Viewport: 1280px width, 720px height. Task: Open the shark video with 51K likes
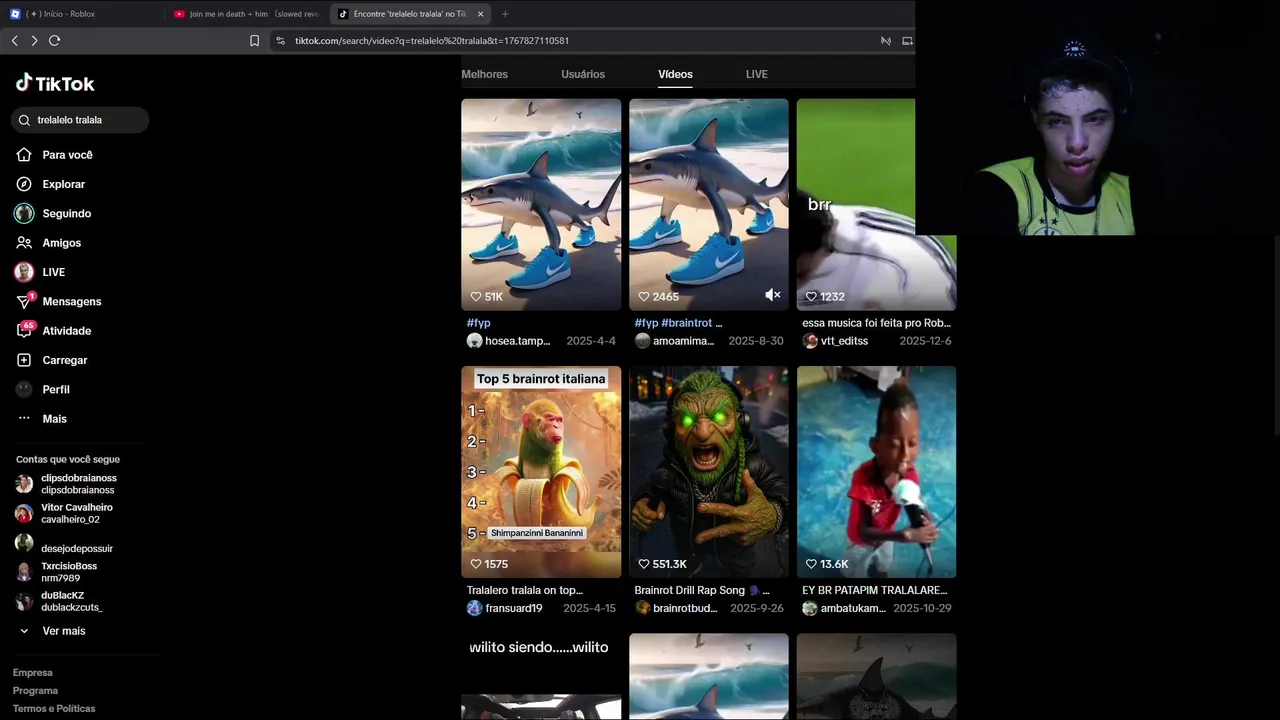point(541,204)
